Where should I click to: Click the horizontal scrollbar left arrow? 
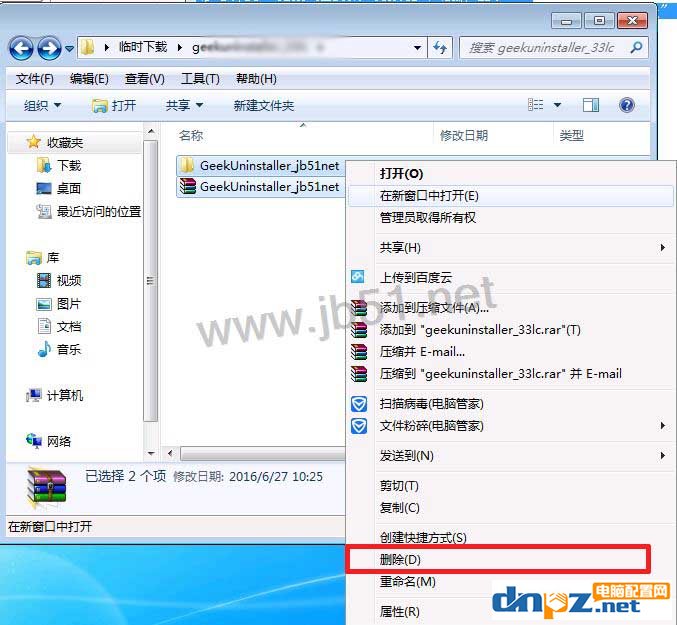pos(170,453)
